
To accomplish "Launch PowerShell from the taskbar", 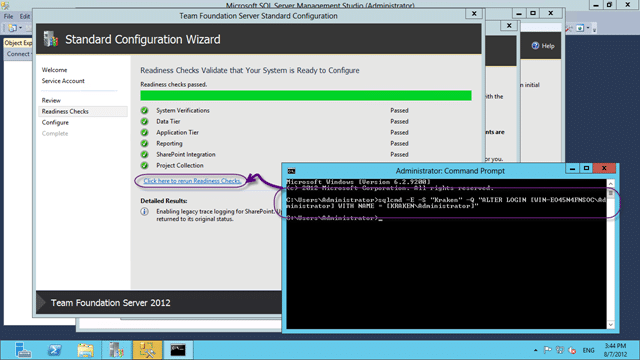I will (54, 350).
